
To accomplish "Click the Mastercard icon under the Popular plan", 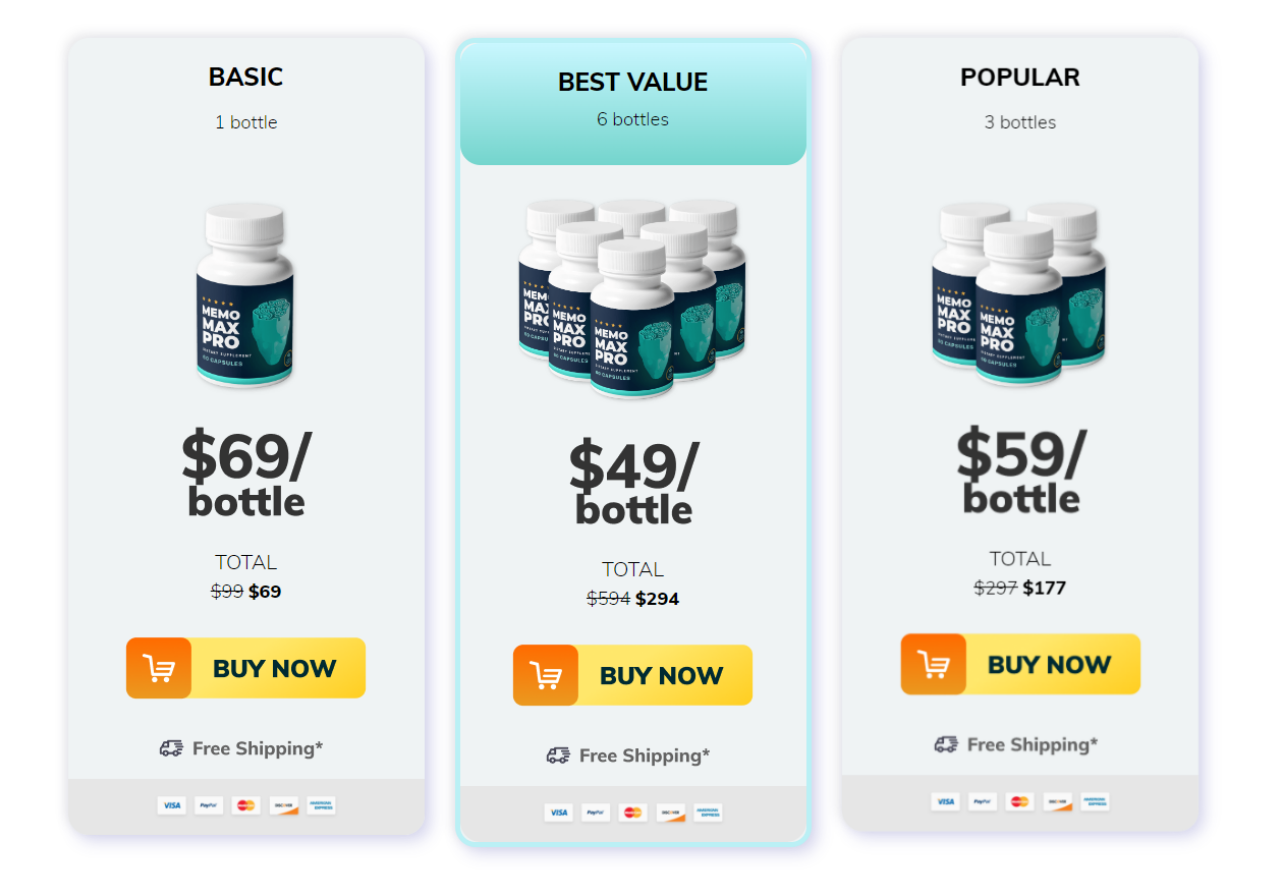I will pos(1019,801).
